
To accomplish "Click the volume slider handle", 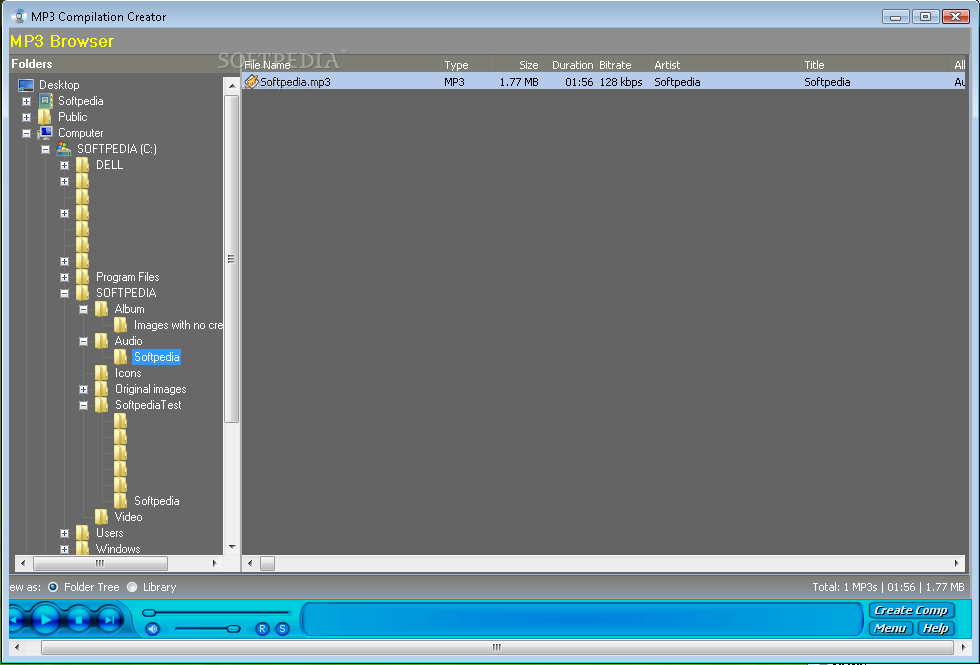I will click(x=234, y=629).
